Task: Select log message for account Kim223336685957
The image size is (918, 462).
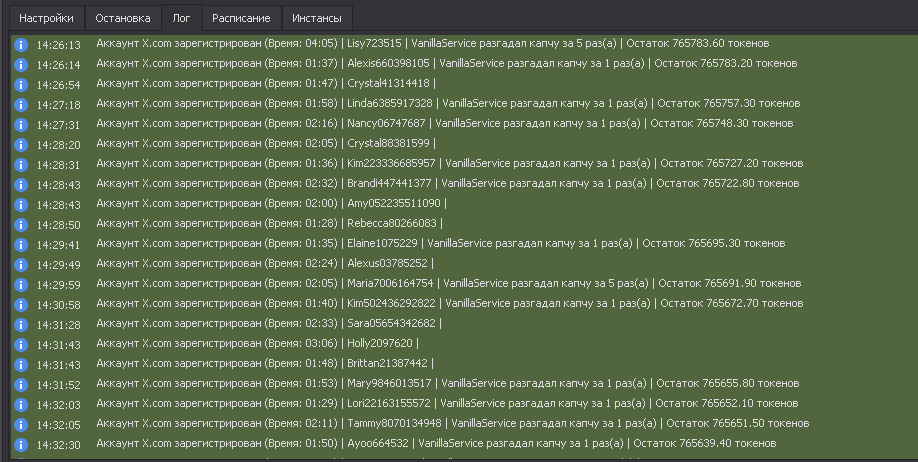Action: point(450,163)
